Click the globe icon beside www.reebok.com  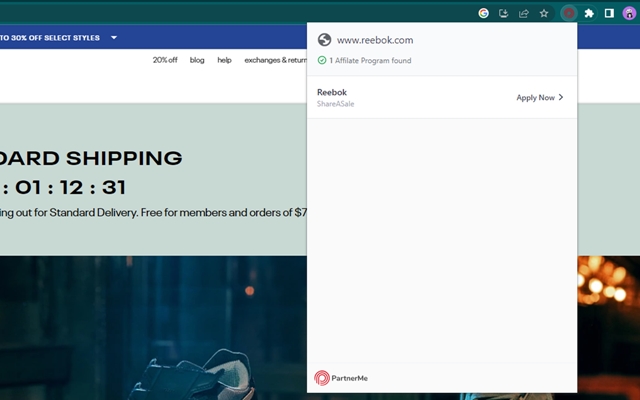pyautogui.click(x=323, y=40)
